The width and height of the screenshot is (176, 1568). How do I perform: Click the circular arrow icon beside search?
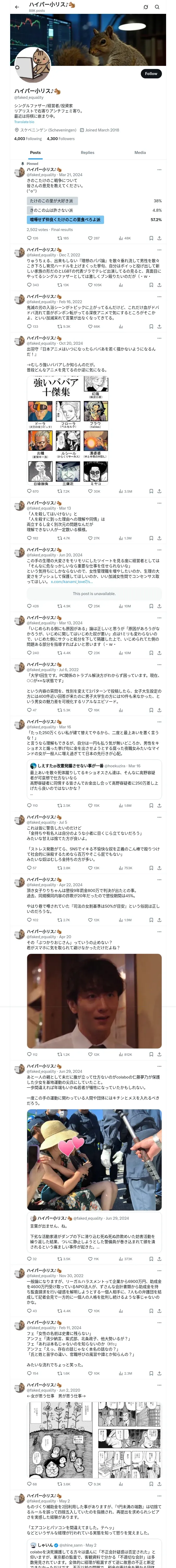pos(146,7)
